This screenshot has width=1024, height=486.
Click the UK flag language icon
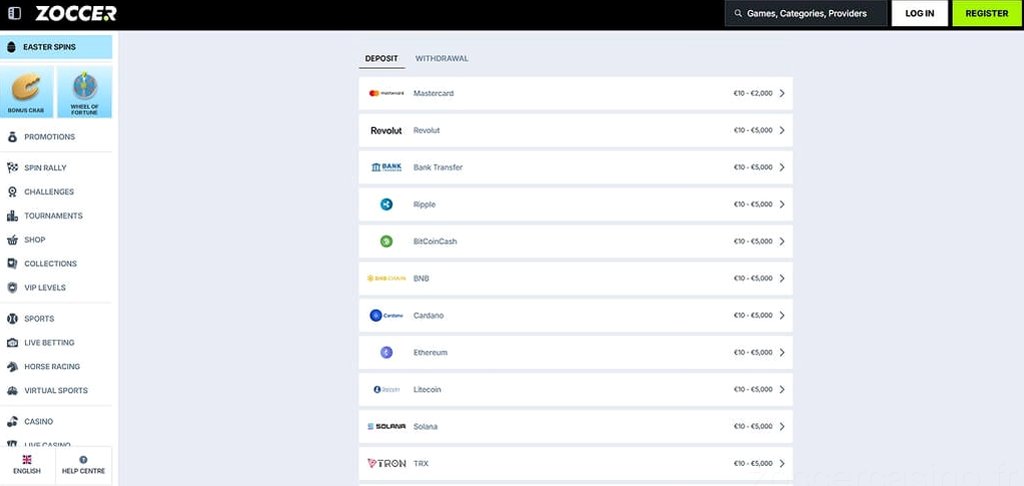pyautogui.click(x=27, y=460)
